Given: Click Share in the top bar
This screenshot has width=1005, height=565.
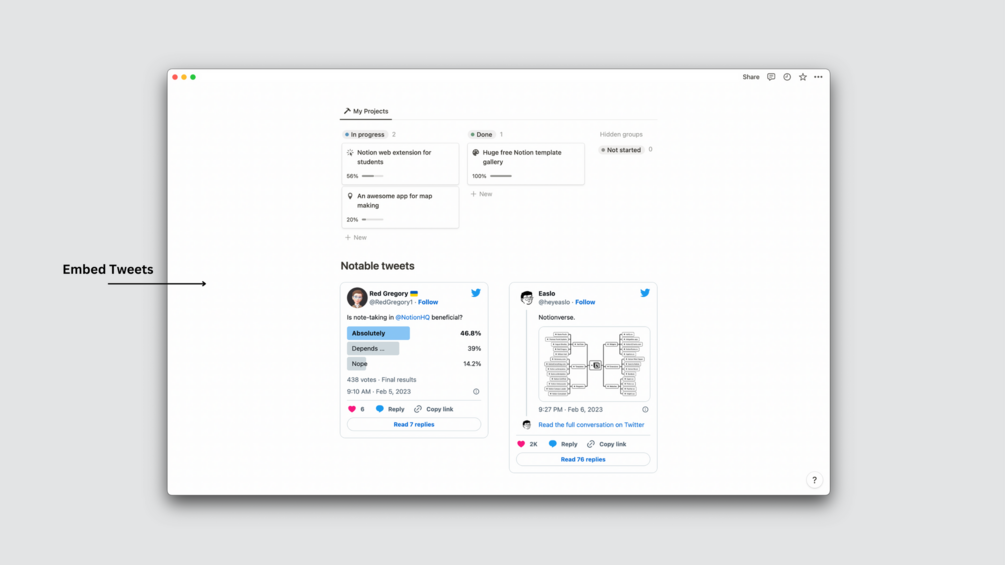Looking at the screenshot, I should 751,77.
